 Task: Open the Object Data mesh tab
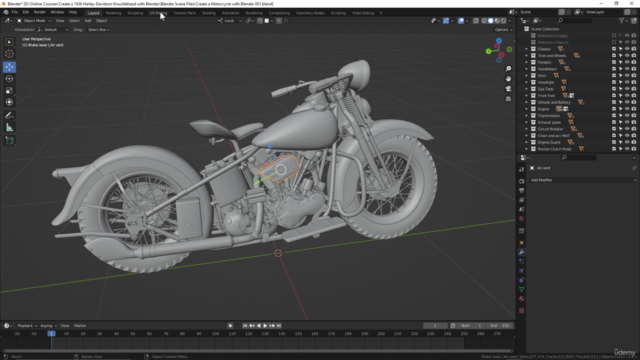(522, 289)
